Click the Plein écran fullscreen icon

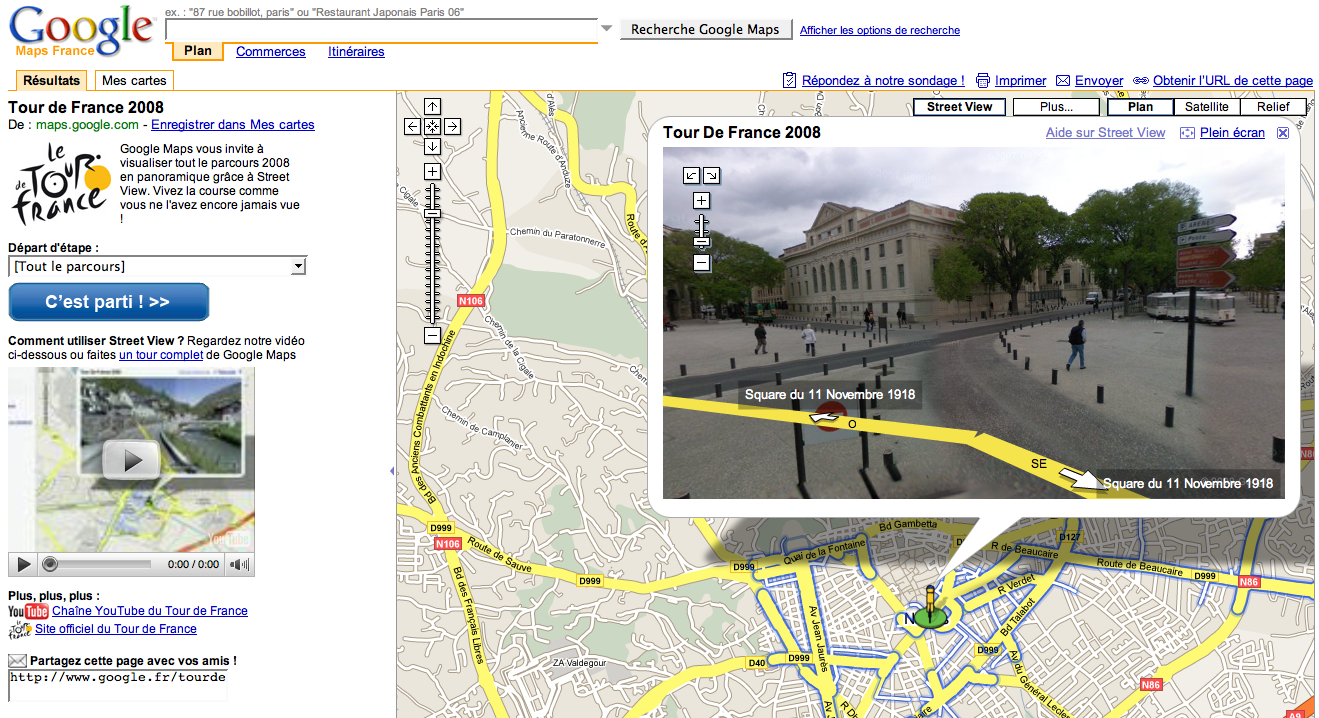1187,133
